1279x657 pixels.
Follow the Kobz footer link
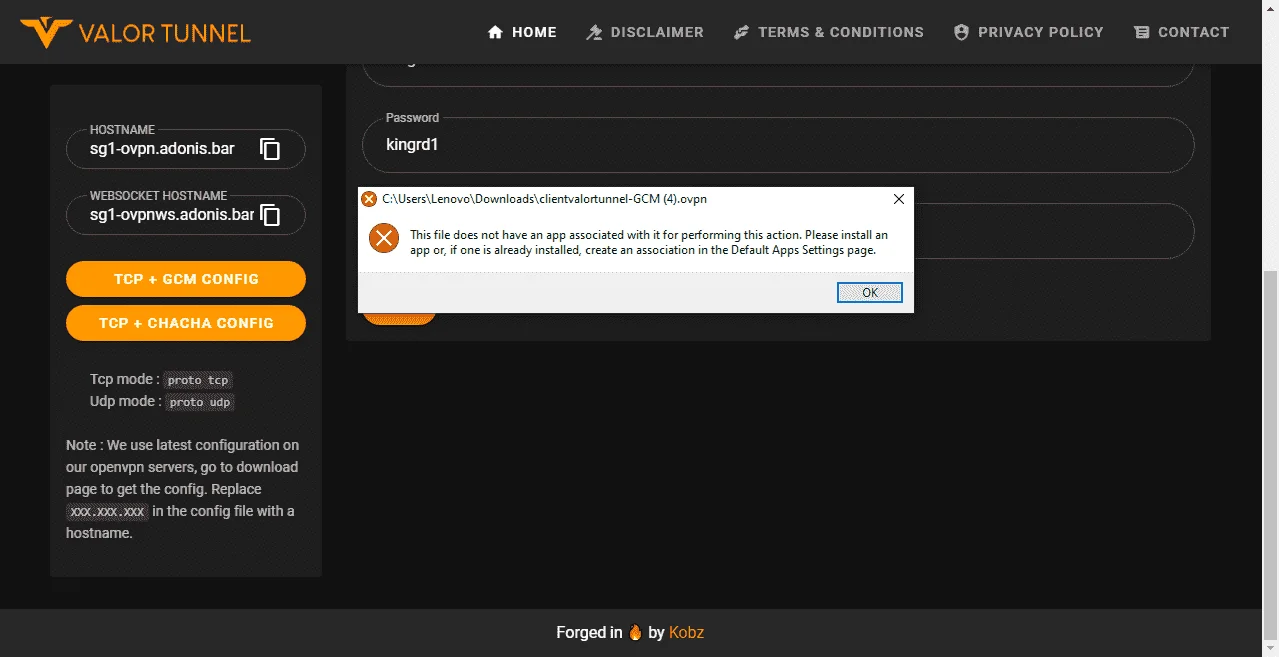pyautogui.click(x=687, y=632)
